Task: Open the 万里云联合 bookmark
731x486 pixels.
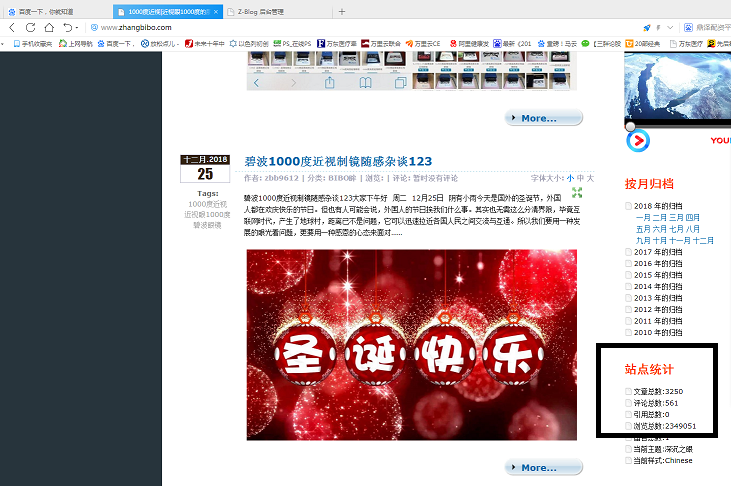Action: pos(381,44)
